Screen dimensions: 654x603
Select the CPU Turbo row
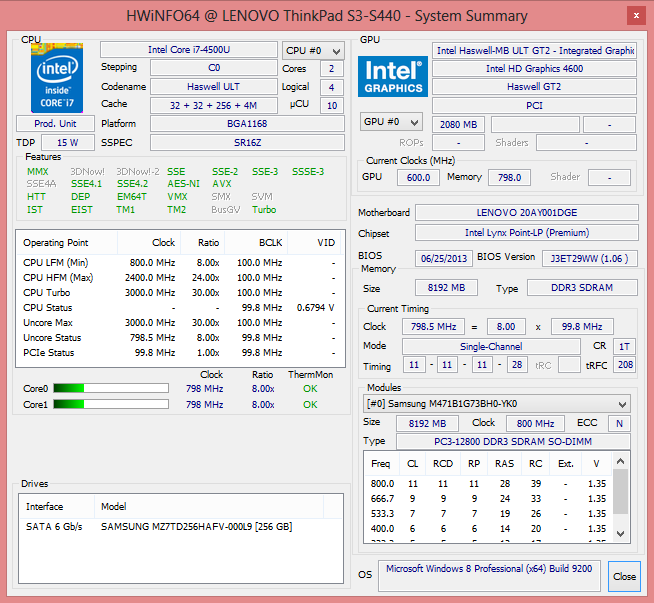point(180,293)
